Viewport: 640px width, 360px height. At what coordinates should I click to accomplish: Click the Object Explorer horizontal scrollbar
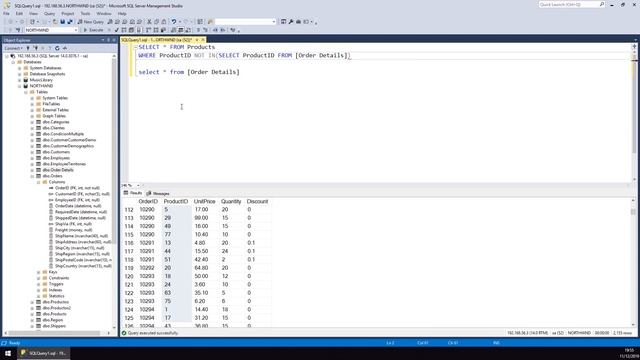57,333
